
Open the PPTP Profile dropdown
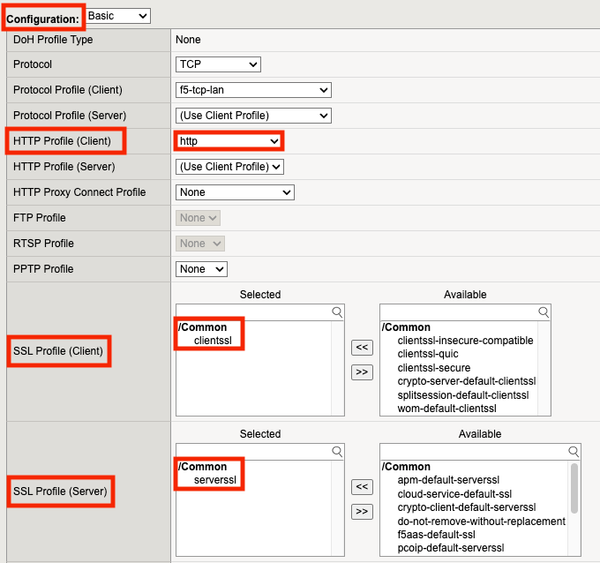(x=202, y=269)
